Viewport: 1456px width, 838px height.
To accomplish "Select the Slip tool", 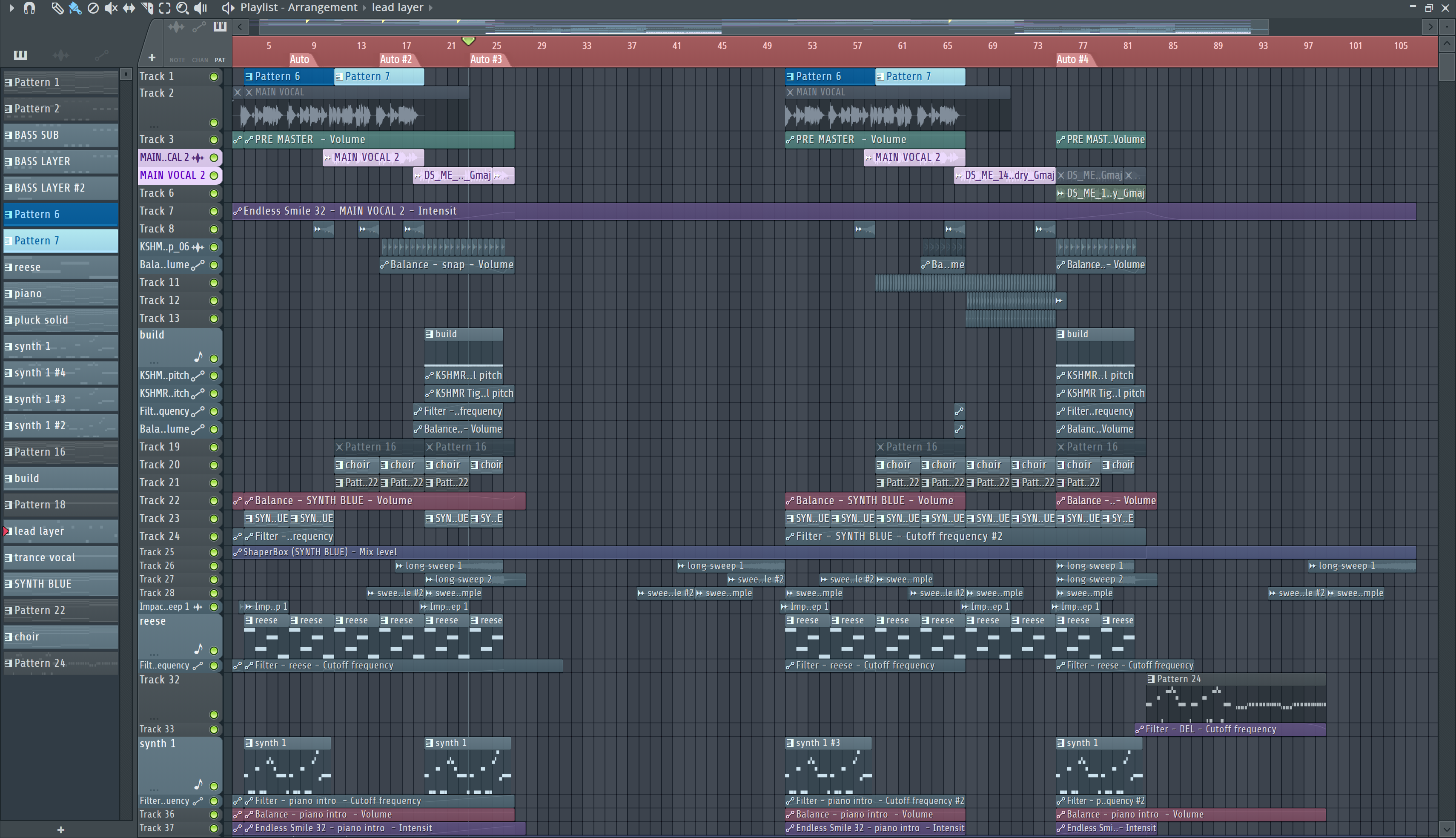I will [129, 8].
